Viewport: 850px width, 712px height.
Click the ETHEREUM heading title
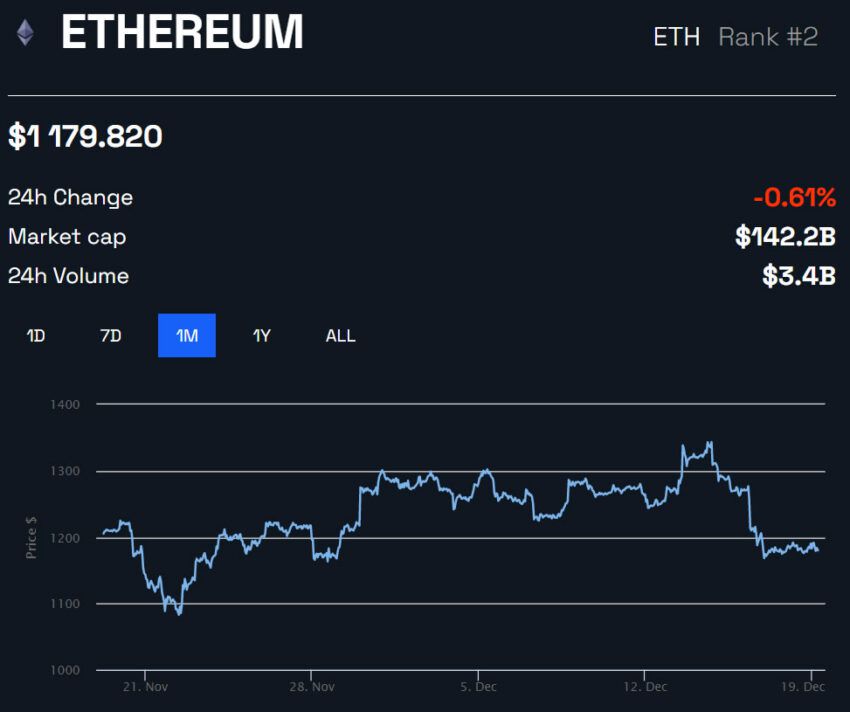[183, 33]
